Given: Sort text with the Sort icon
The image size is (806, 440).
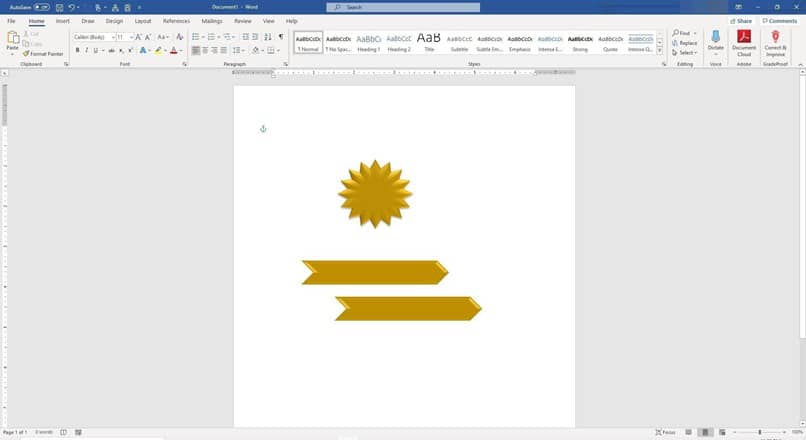Looking at the screenshot, I should [268, 37].
